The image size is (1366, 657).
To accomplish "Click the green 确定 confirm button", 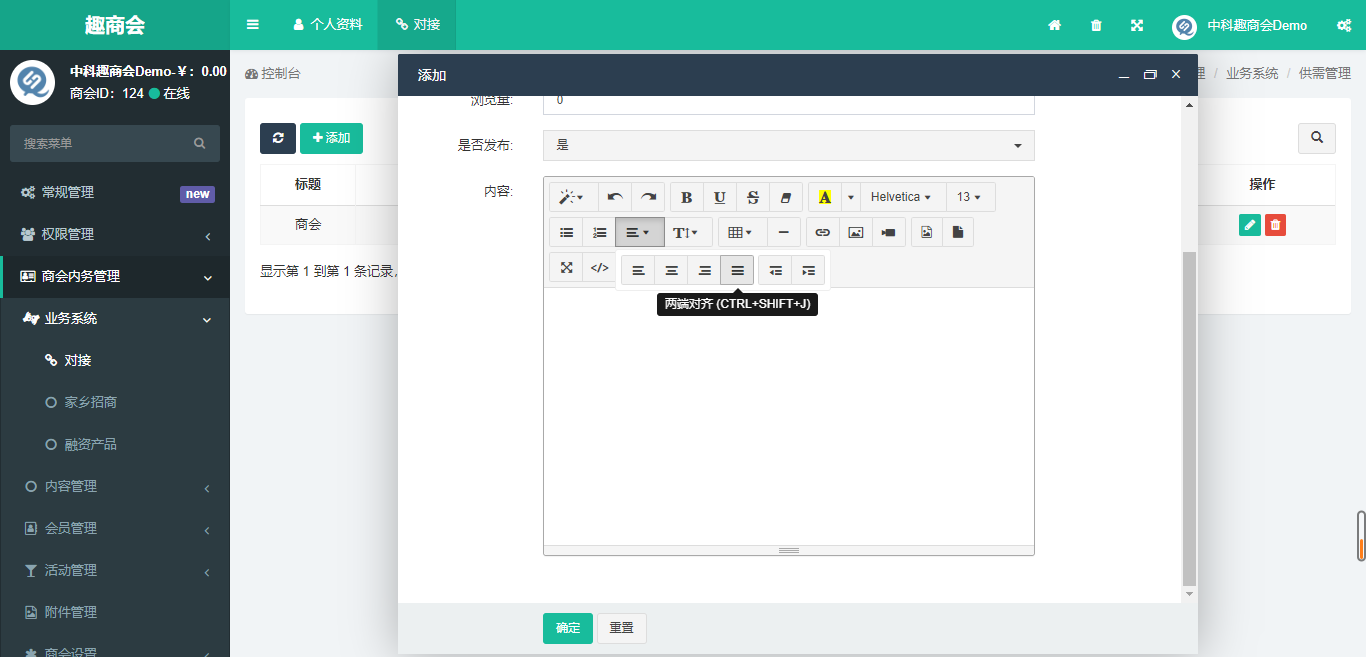I will (567, 628).
